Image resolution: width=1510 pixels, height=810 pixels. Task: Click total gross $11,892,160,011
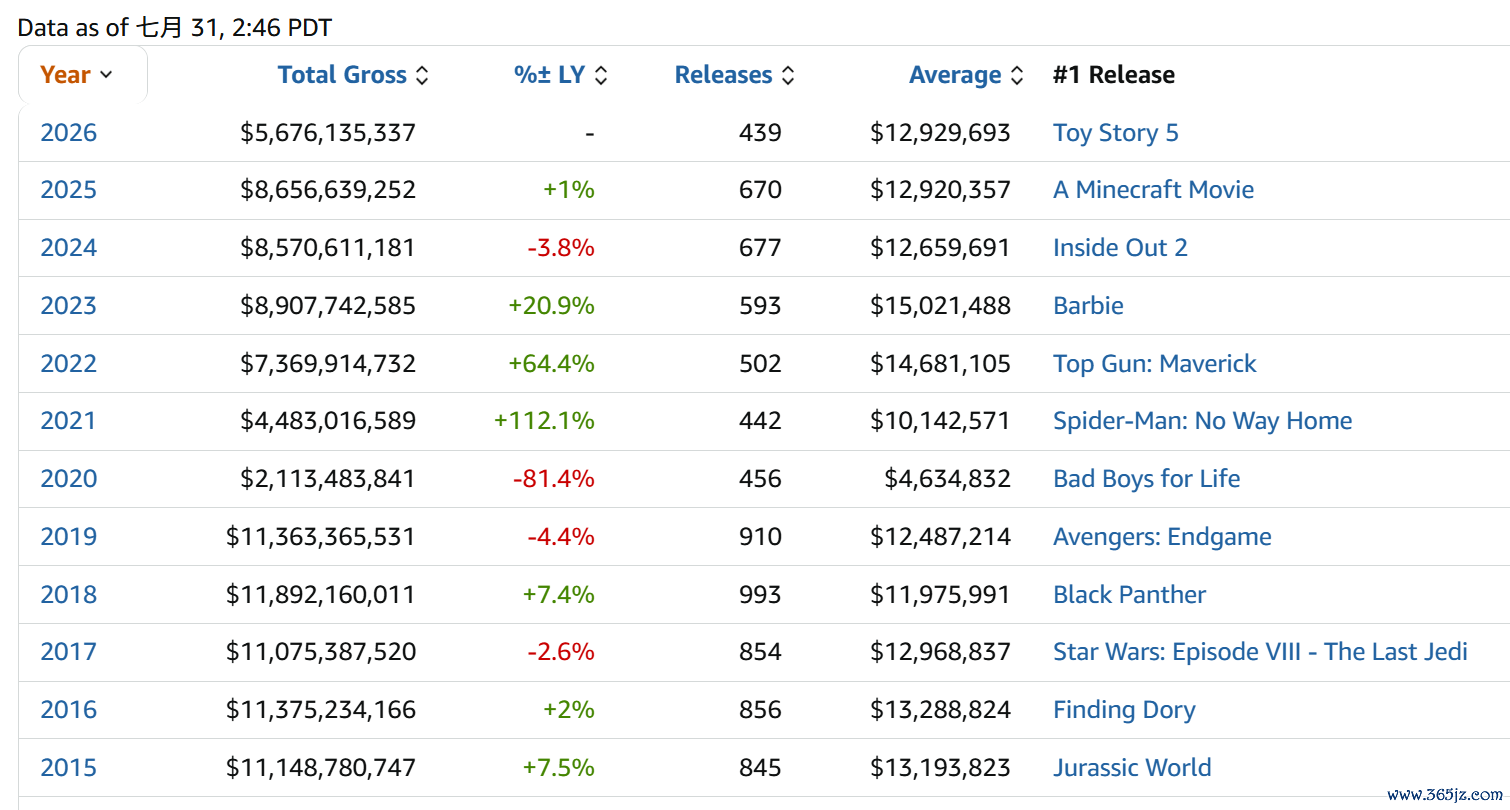pyautogui.click(x=321, y=595)
